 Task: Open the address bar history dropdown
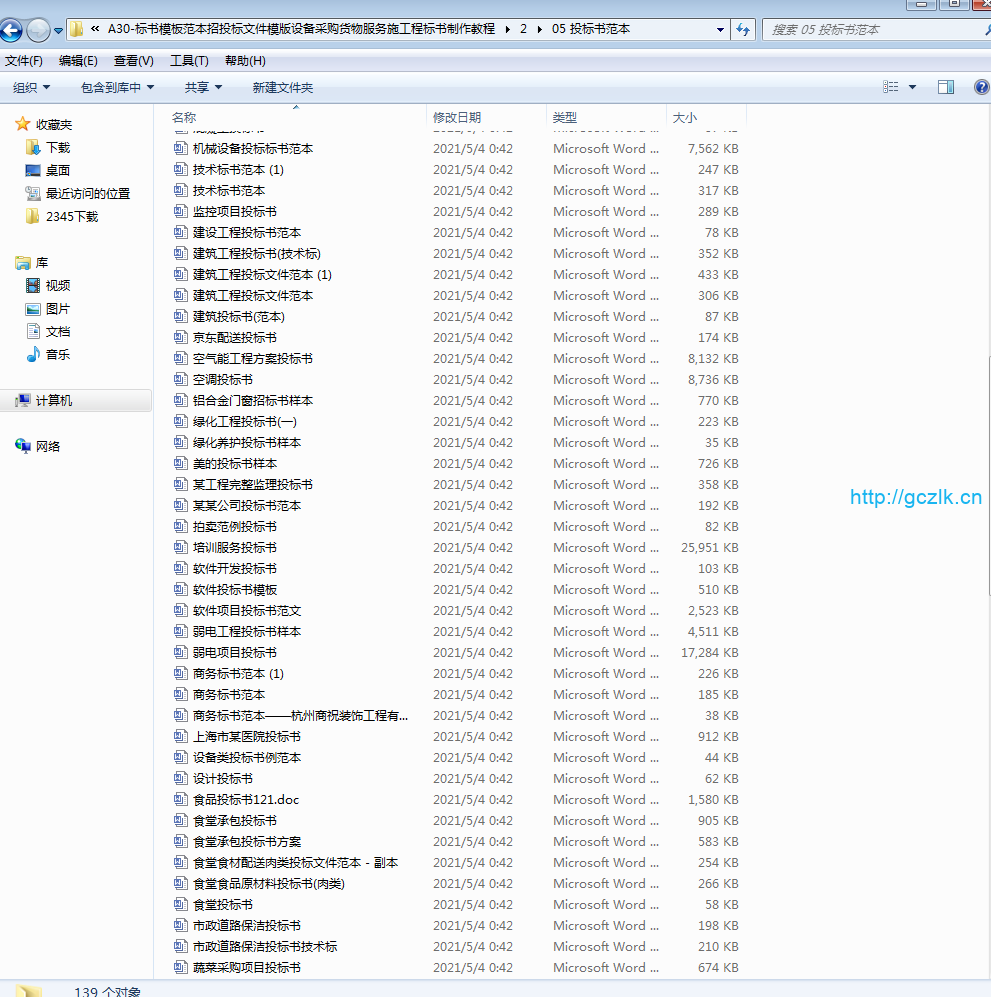(x=720, y=30)
